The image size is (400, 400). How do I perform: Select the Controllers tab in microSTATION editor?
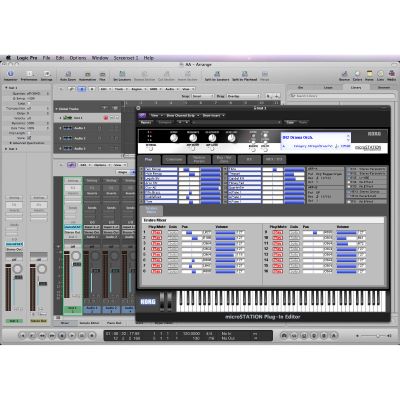pyautogui.click(x=174, y=160)
